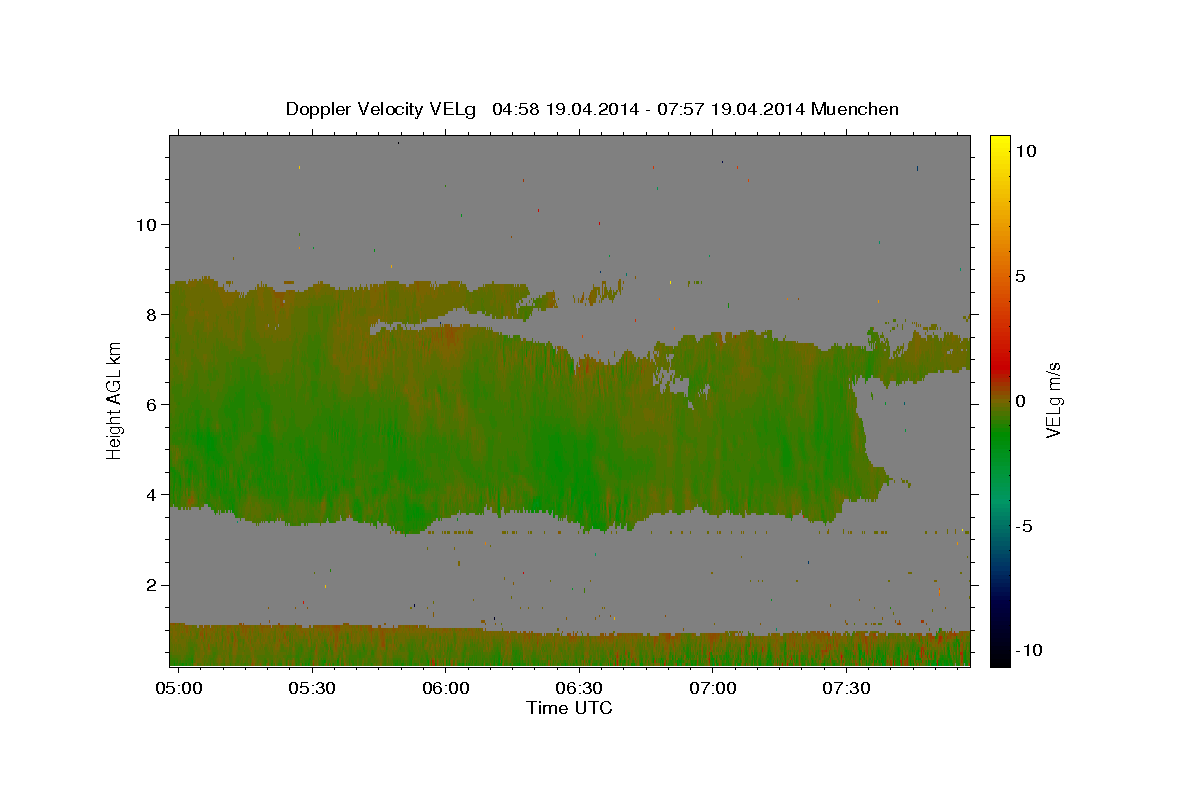Screen dimensions: 1200x800
Task: Click the colorbar value 10 label
Action: [x=1027, y=150]
